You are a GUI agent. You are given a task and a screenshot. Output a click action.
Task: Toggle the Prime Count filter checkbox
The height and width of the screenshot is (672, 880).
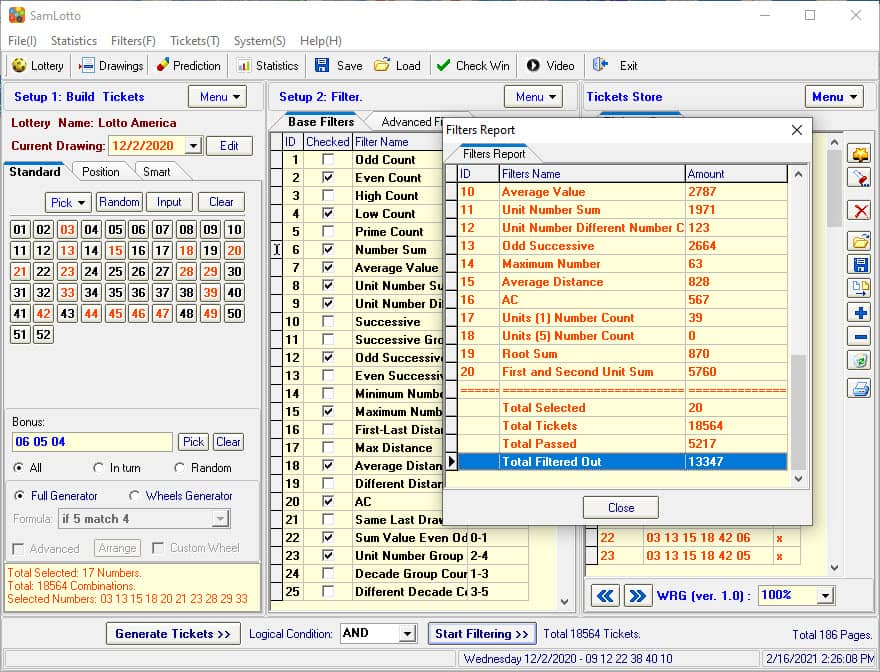click(328, 231)
